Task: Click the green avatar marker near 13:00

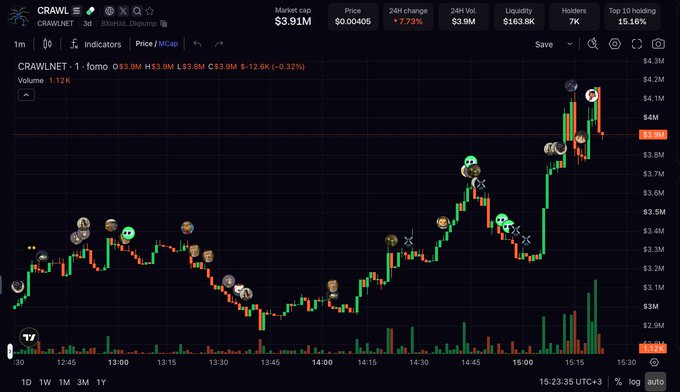Action: click(x=128, y=233)
